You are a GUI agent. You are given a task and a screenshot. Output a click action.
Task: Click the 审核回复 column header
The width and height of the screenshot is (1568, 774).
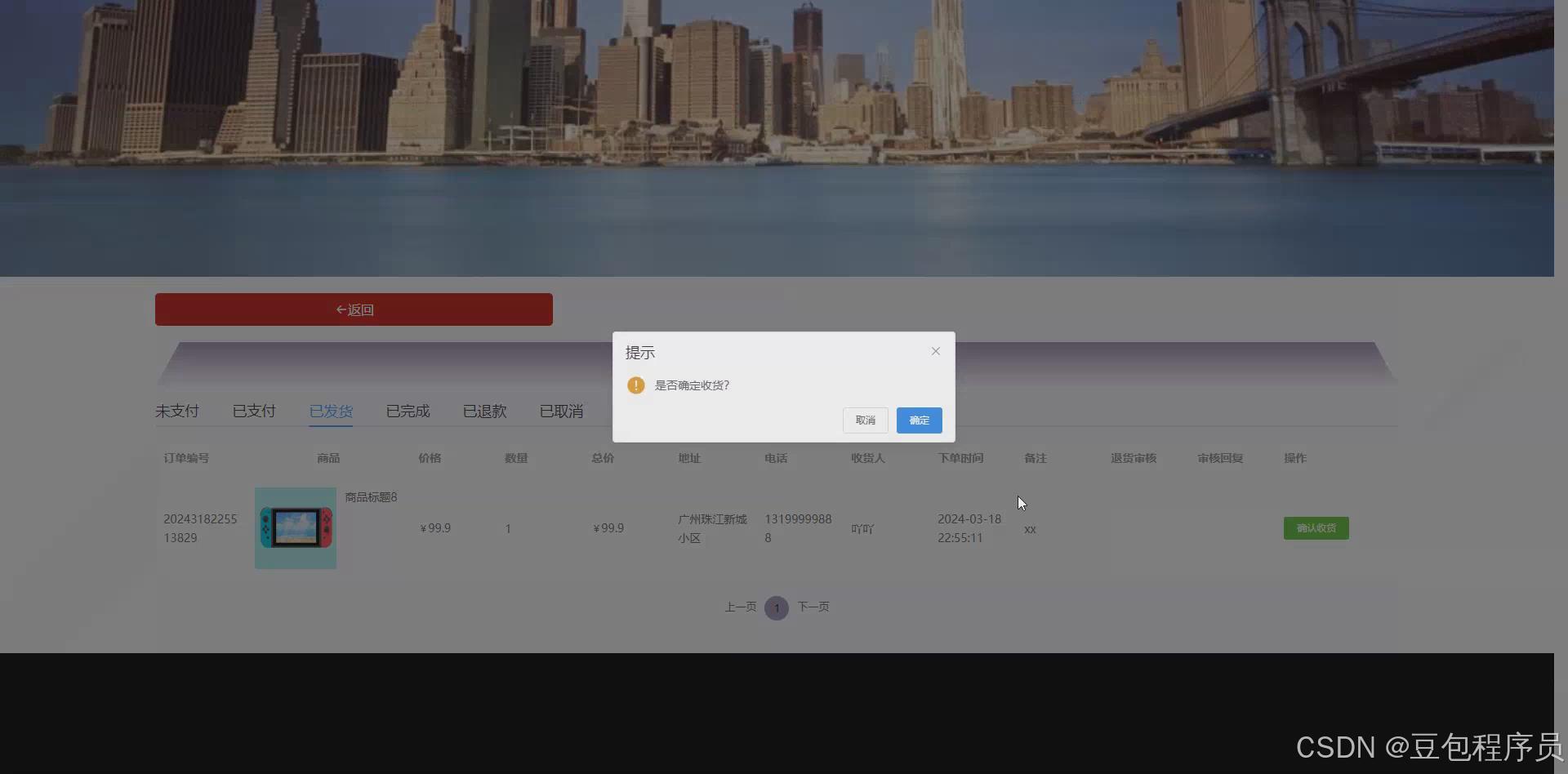point(1220,458)
